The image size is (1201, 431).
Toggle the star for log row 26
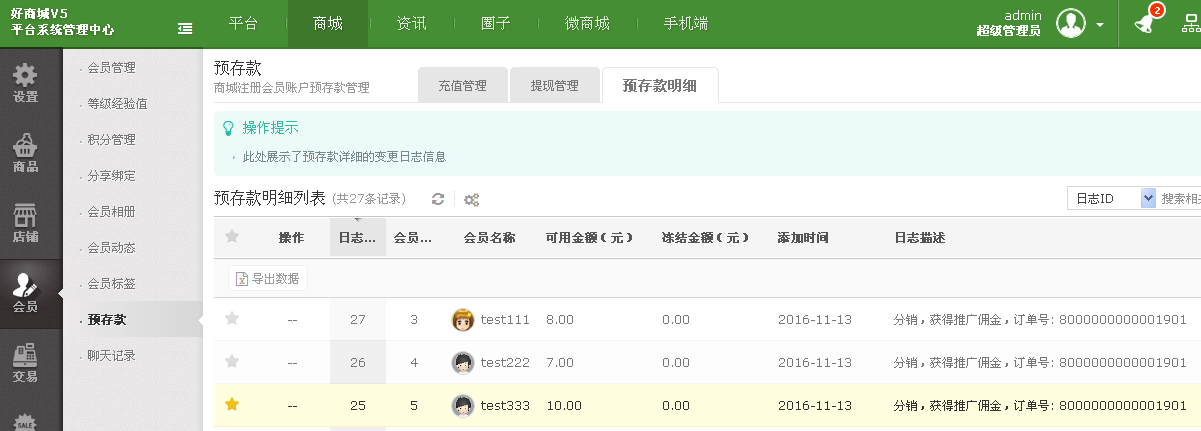[x=232, y=361]
